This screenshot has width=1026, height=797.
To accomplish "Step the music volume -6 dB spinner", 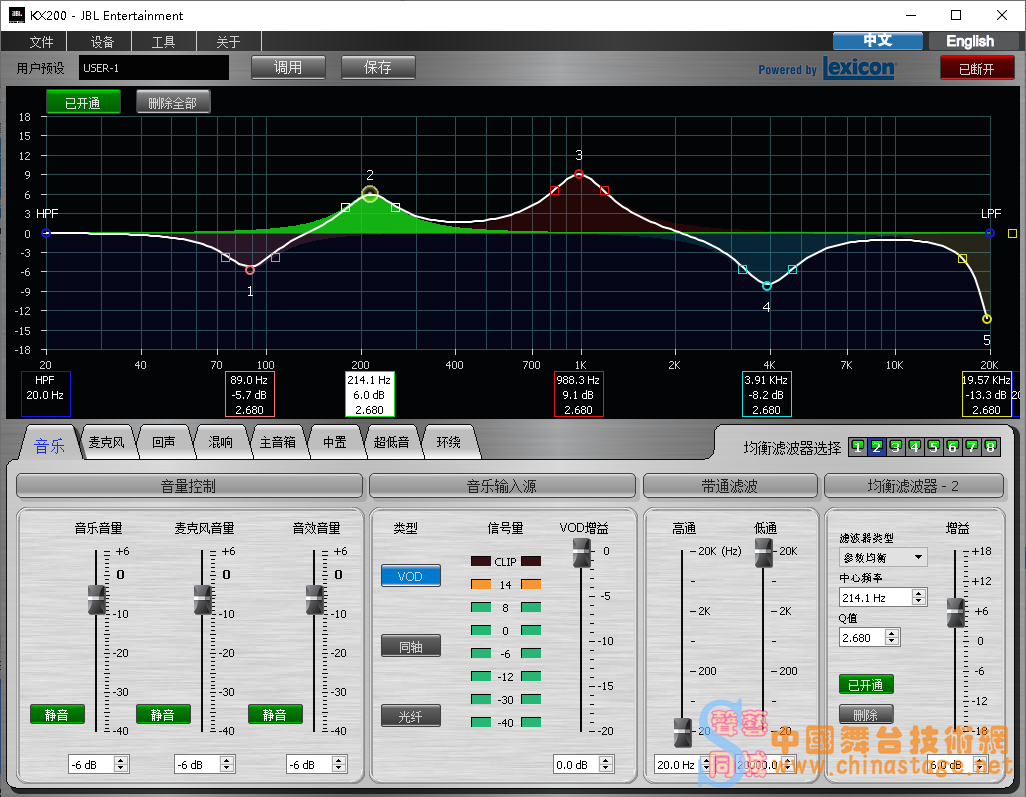I will (x=120, y=764).
